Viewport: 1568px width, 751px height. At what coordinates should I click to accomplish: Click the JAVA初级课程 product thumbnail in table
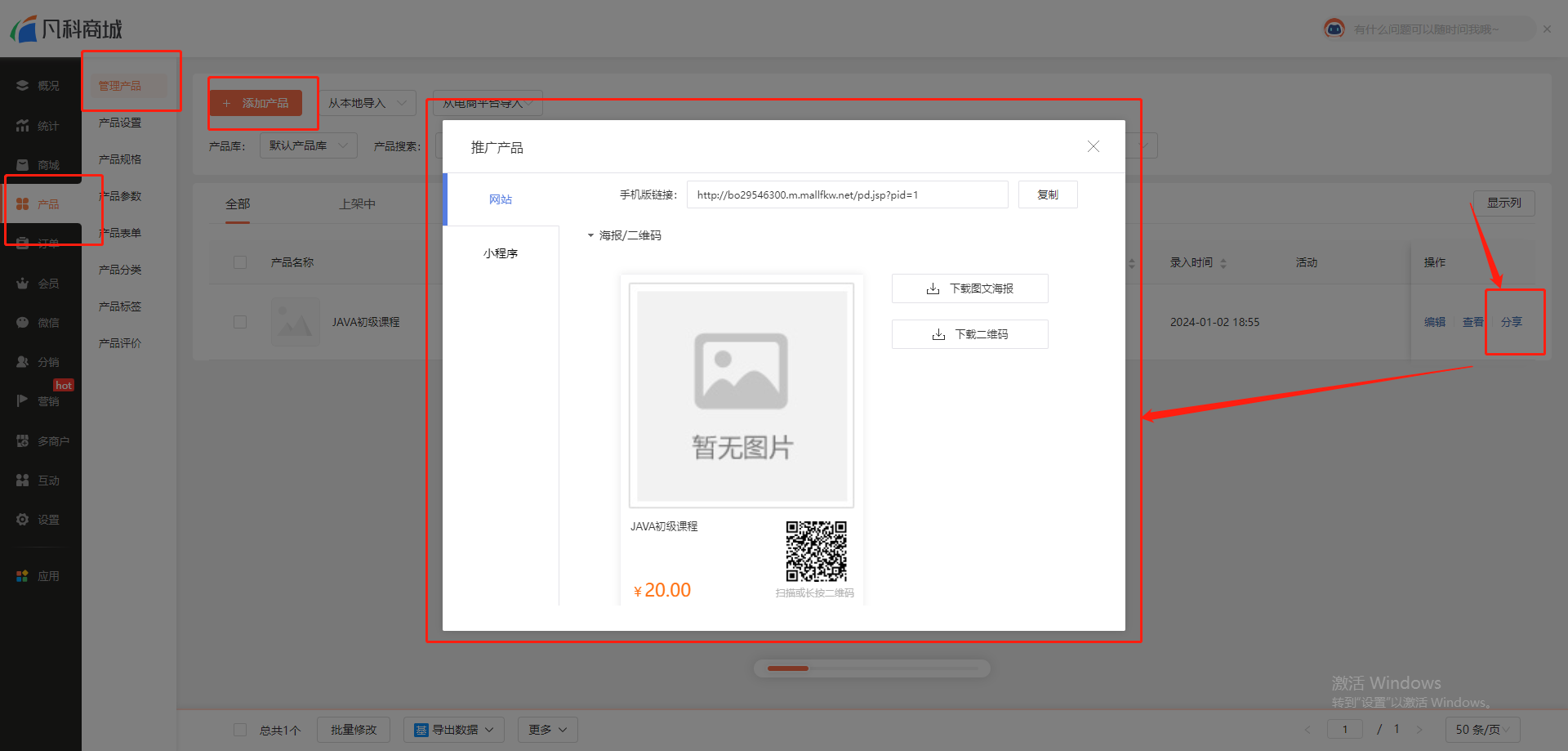coord(295,322)
